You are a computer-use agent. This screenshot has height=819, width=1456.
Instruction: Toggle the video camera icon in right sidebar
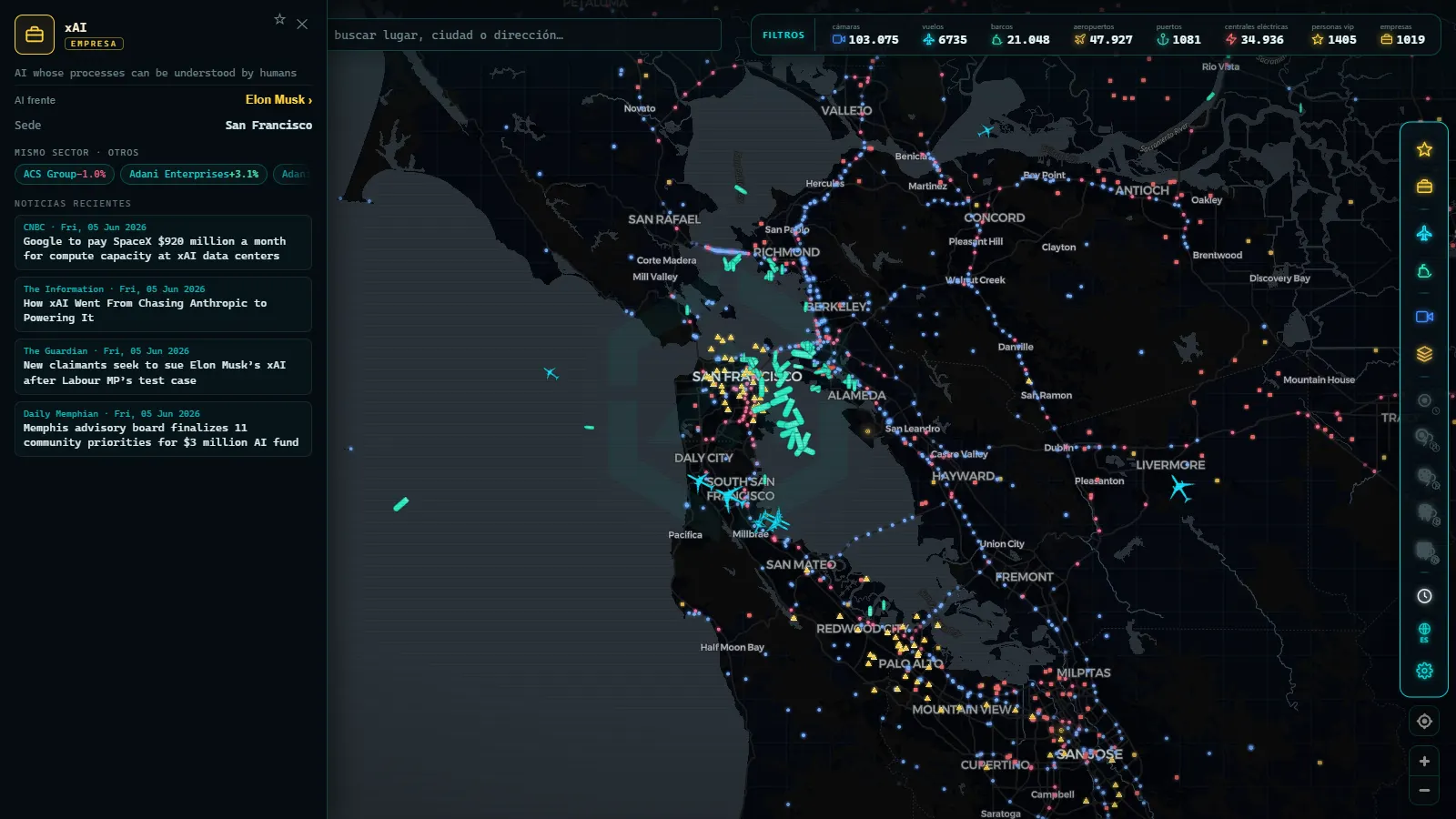[1424, 317]
